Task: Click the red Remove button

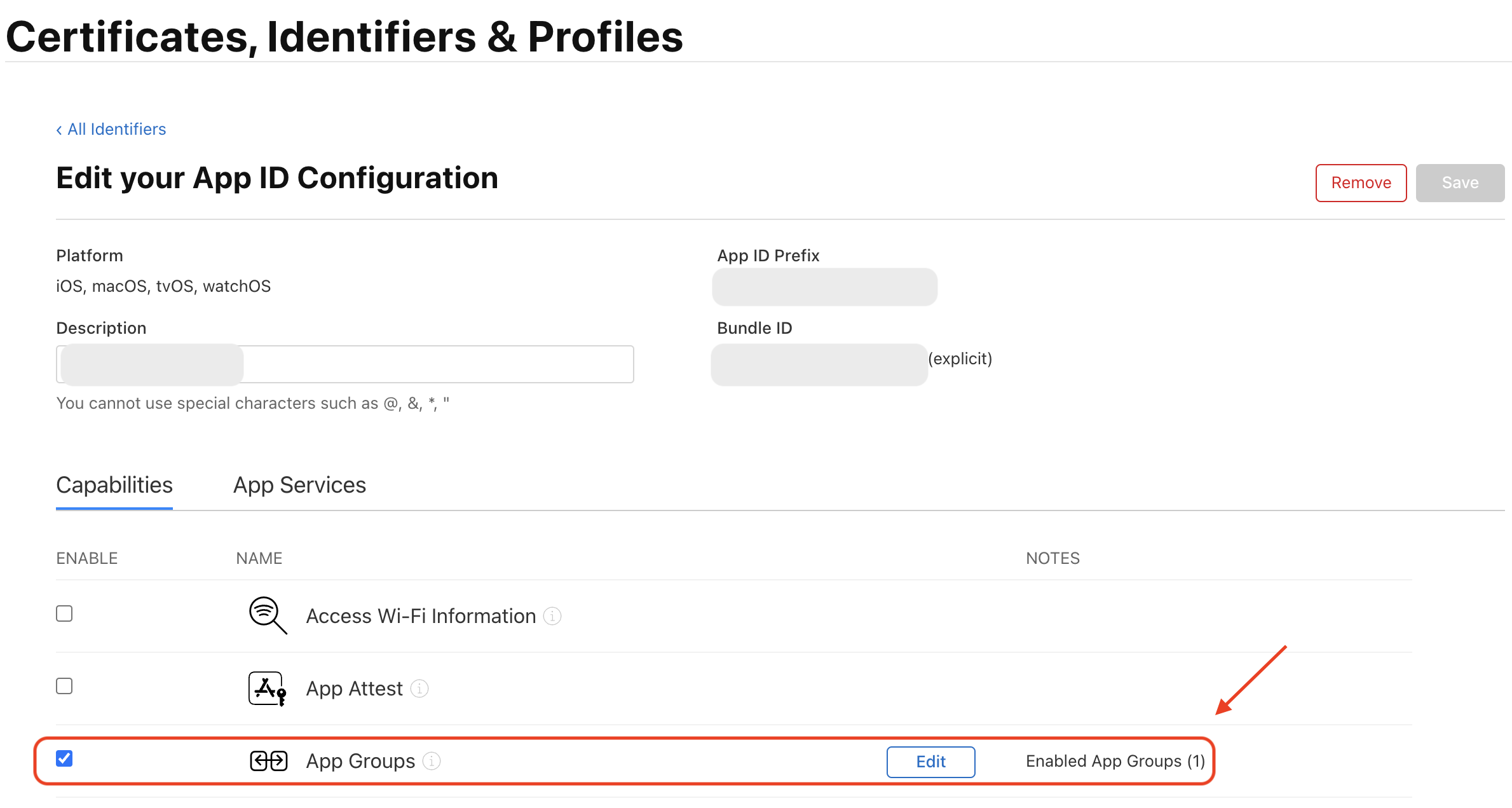Action: pos(1361,183)
